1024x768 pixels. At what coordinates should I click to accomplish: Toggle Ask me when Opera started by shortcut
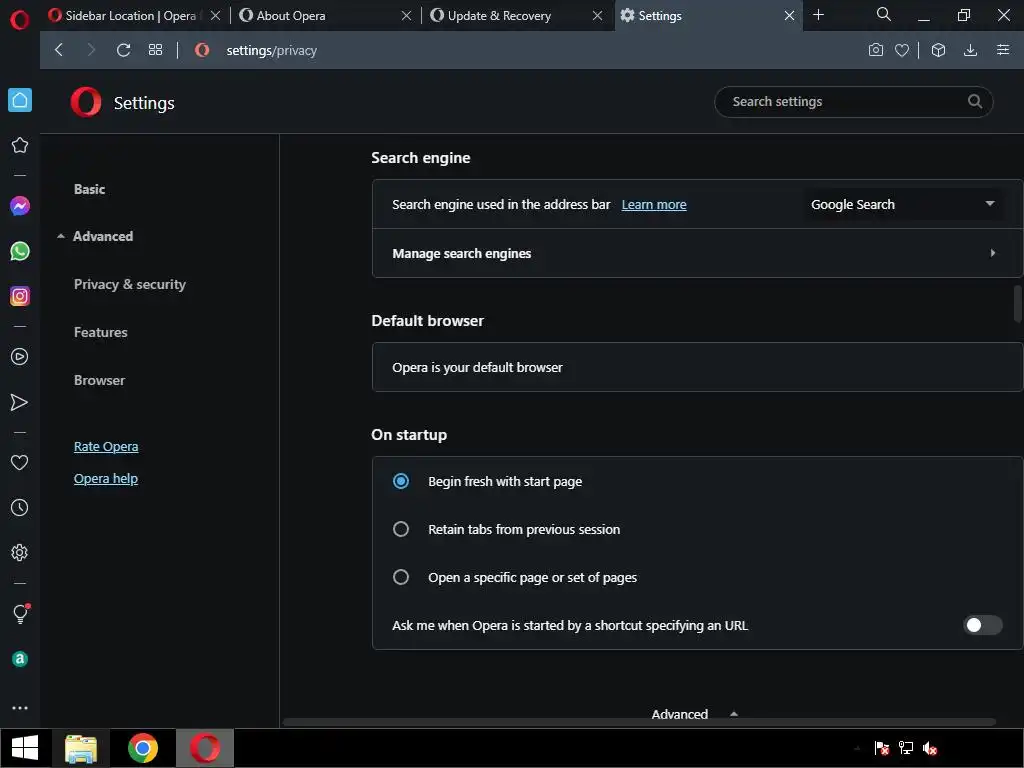(982, 625)
